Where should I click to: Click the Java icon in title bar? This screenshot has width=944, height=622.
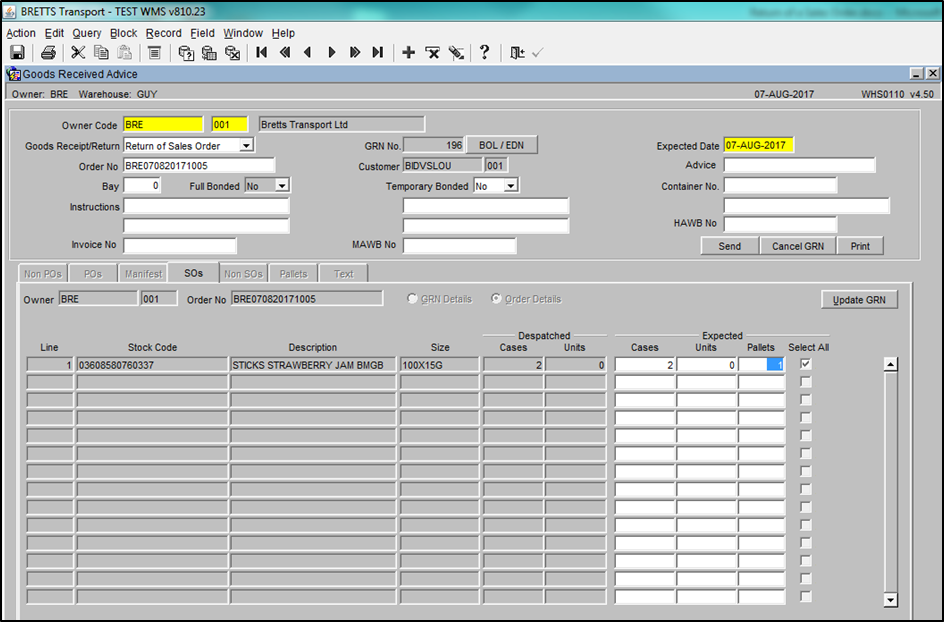click(x=10, y=11)
